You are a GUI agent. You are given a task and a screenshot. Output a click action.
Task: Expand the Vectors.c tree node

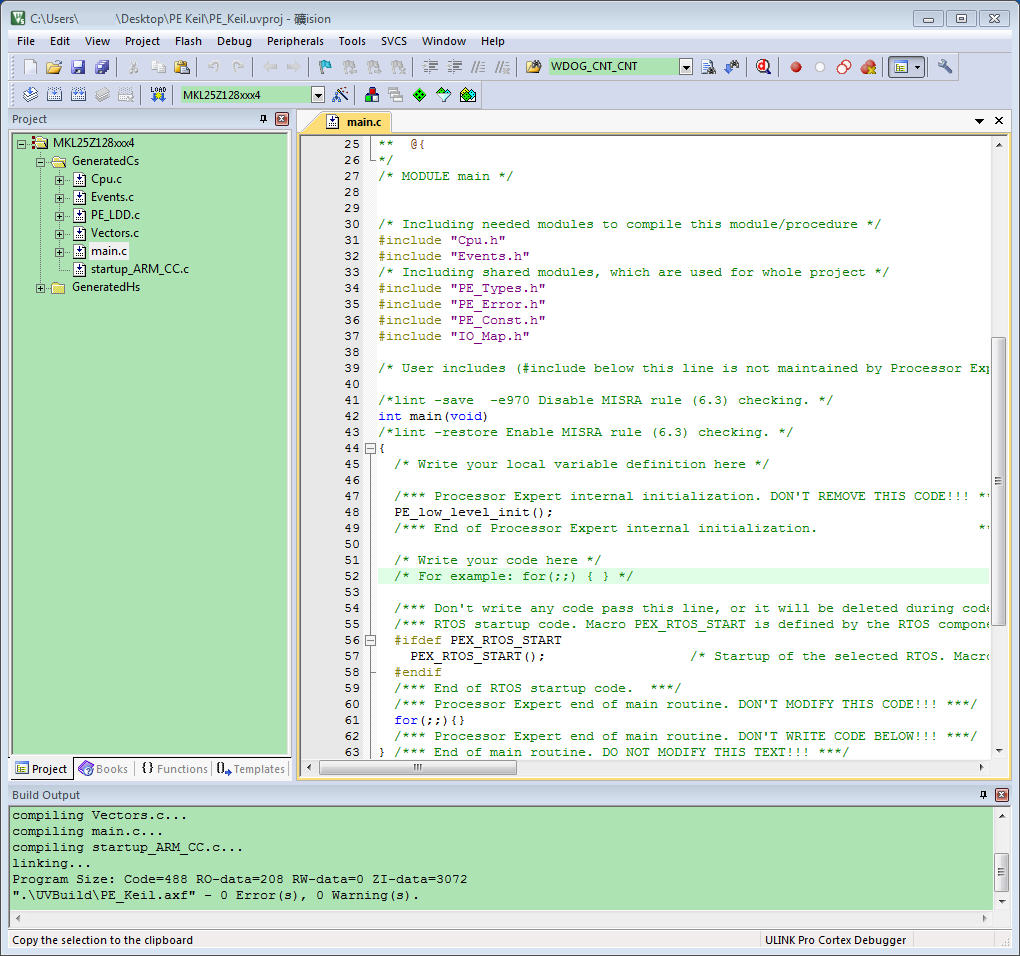click(59, 234)
